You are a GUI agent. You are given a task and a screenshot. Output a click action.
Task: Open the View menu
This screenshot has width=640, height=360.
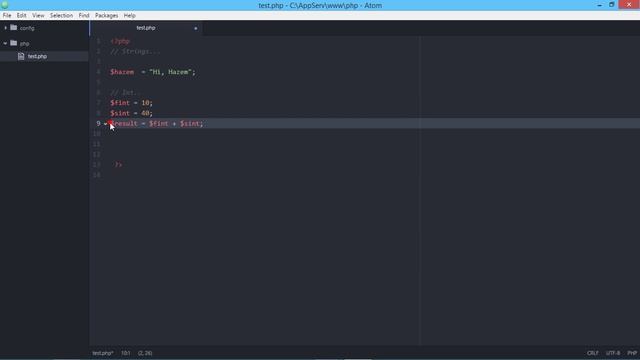(x=38, y=16)
